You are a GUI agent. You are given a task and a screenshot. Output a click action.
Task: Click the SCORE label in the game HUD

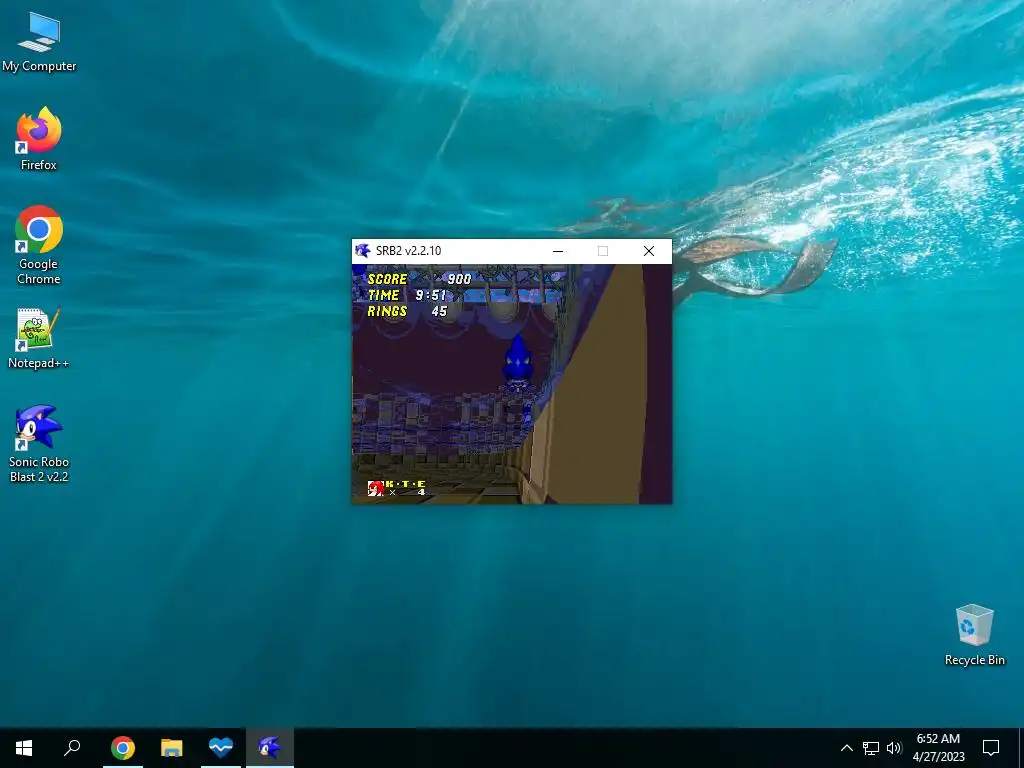point(387,279)
